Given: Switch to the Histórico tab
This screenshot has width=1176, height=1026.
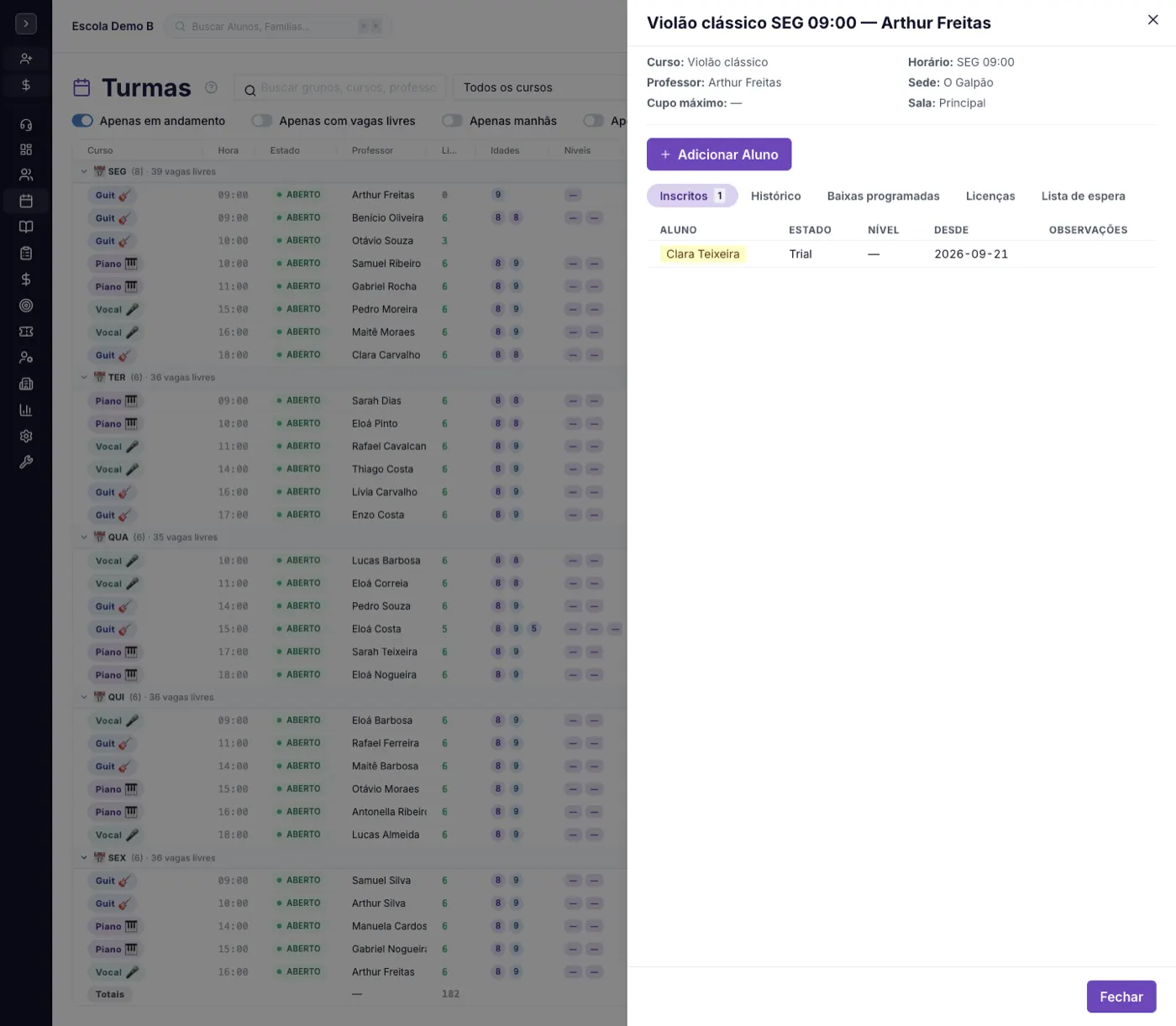Looking at the screenshot, I should pos(775,196).
